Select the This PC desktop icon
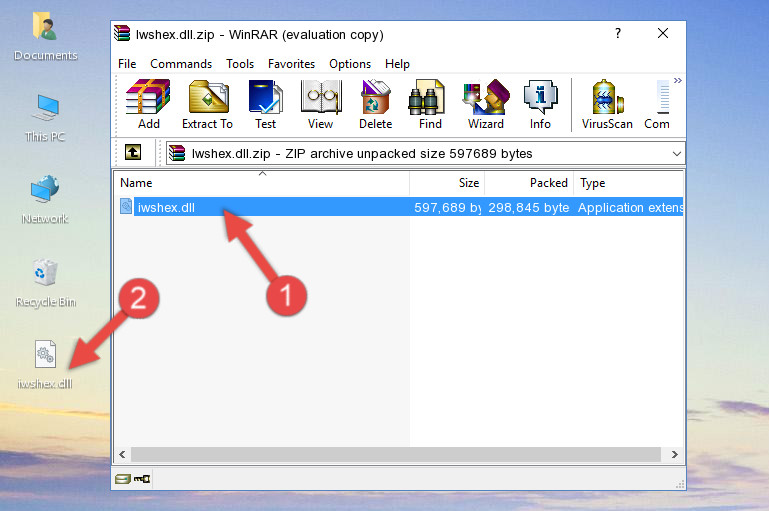Screen dimensions: 769x511 tap(46, 117)
